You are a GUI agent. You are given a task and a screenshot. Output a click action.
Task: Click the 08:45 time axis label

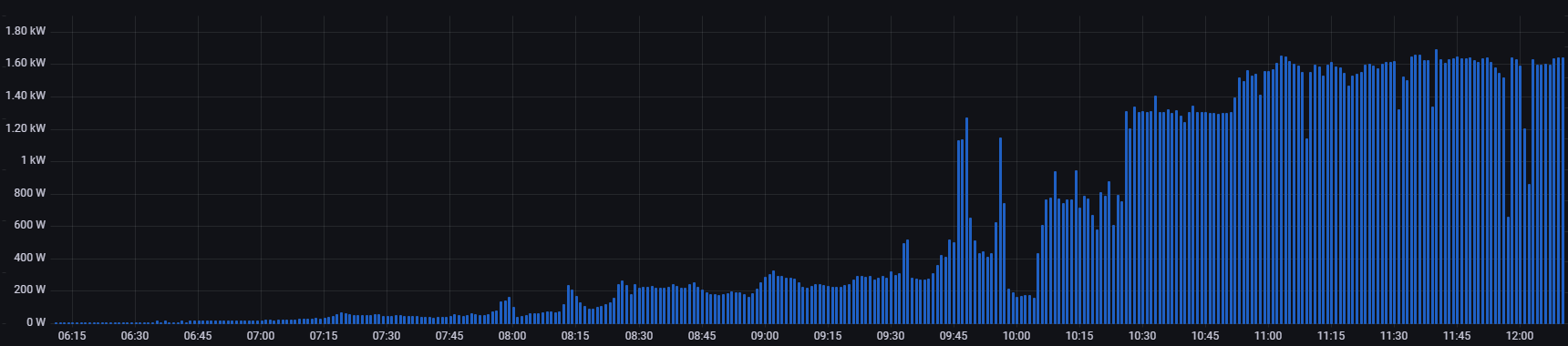702,336
